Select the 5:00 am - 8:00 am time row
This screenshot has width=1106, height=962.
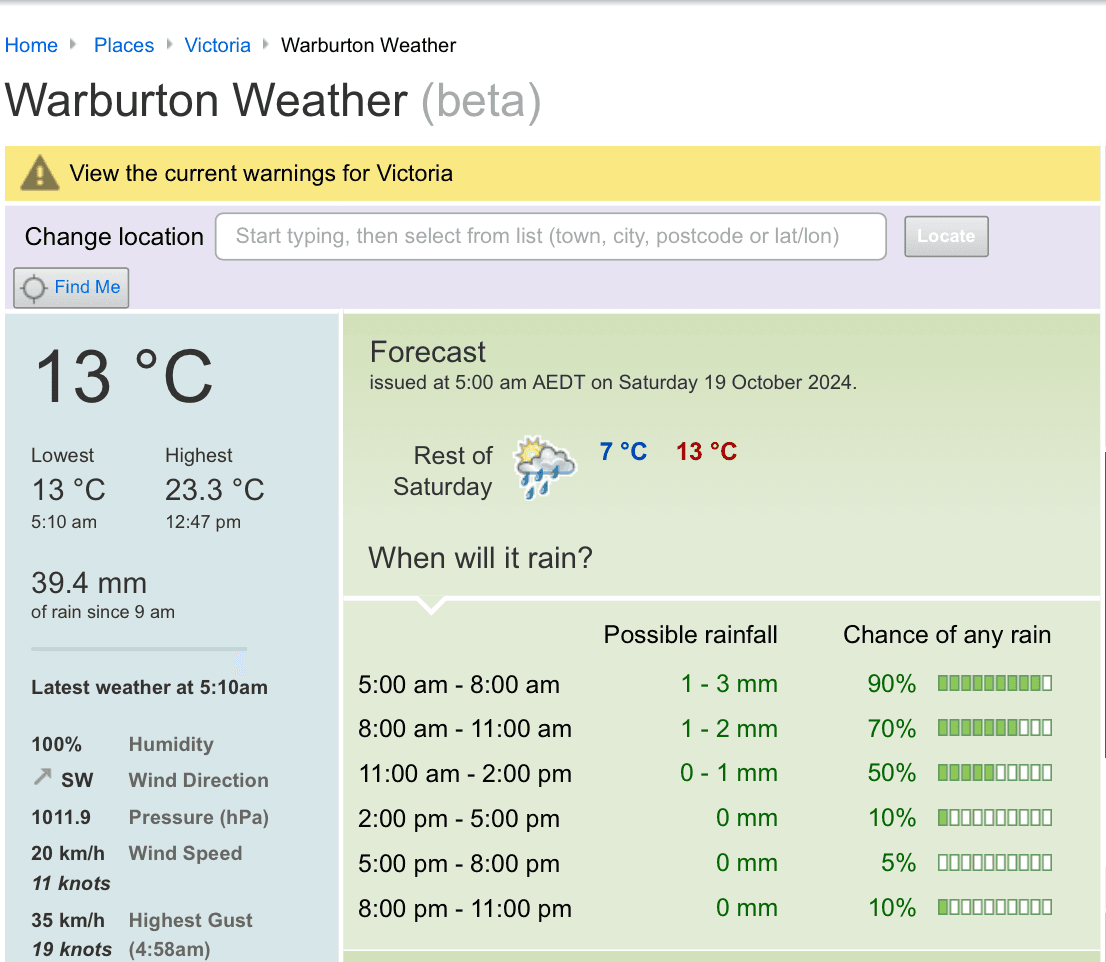[459, 685]
